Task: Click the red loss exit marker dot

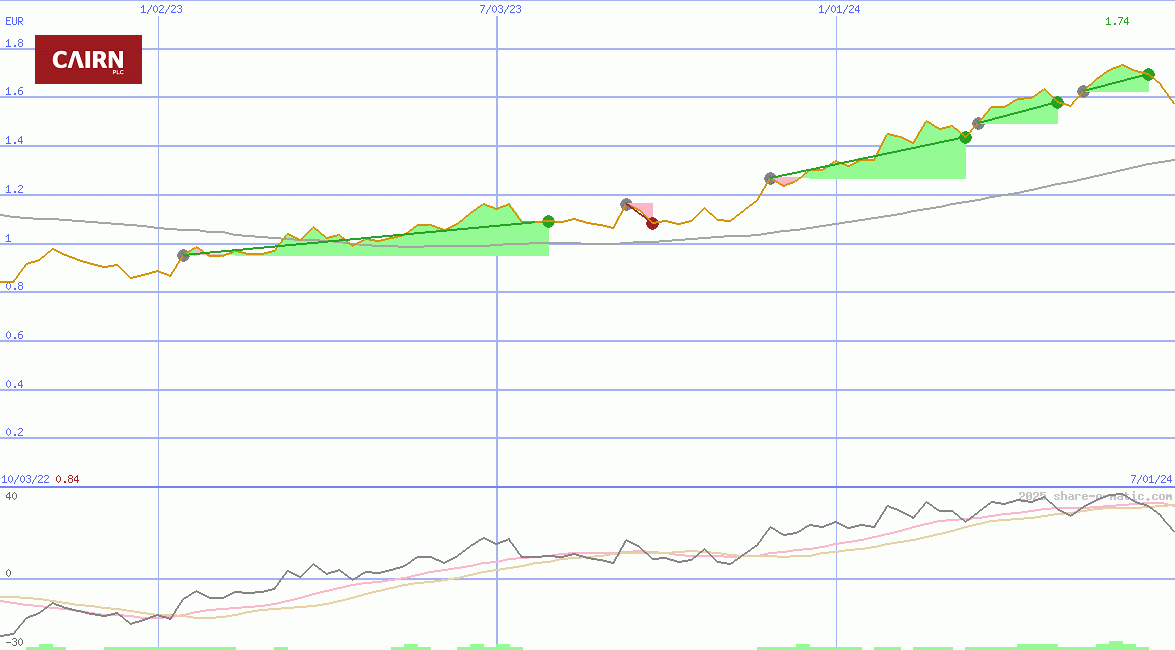Action: pos(652,223)
